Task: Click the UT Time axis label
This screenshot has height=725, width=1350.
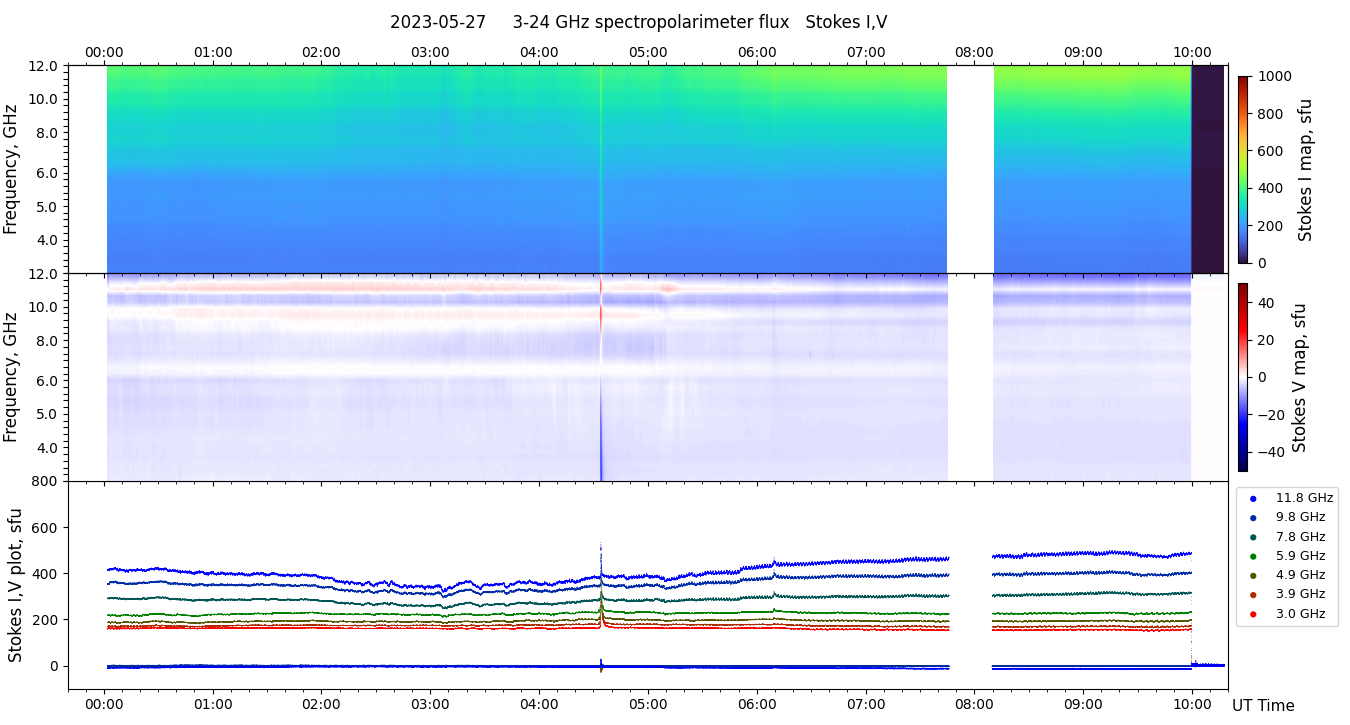Action: pyautogui.click(x=1263, y=705)
